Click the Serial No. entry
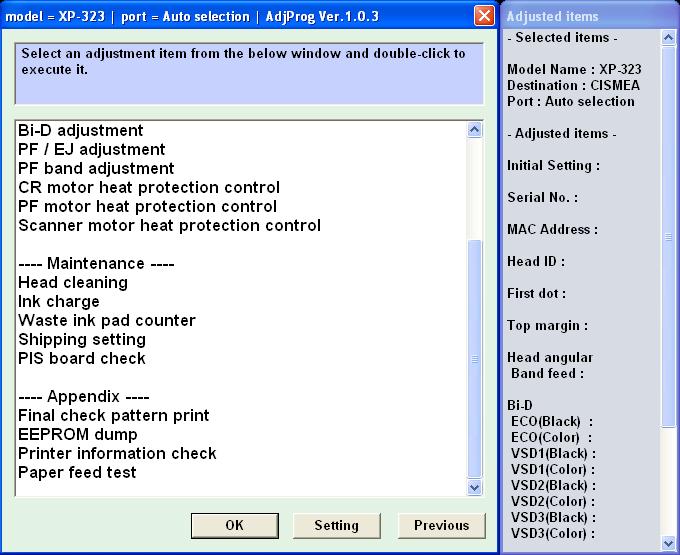 pos(543,198)
